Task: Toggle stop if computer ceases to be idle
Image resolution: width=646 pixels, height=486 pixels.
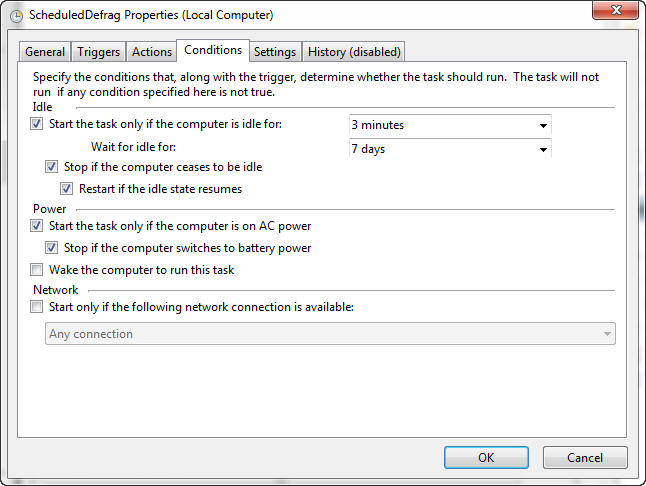Action: pyautogui.click(x=53, y=167)
